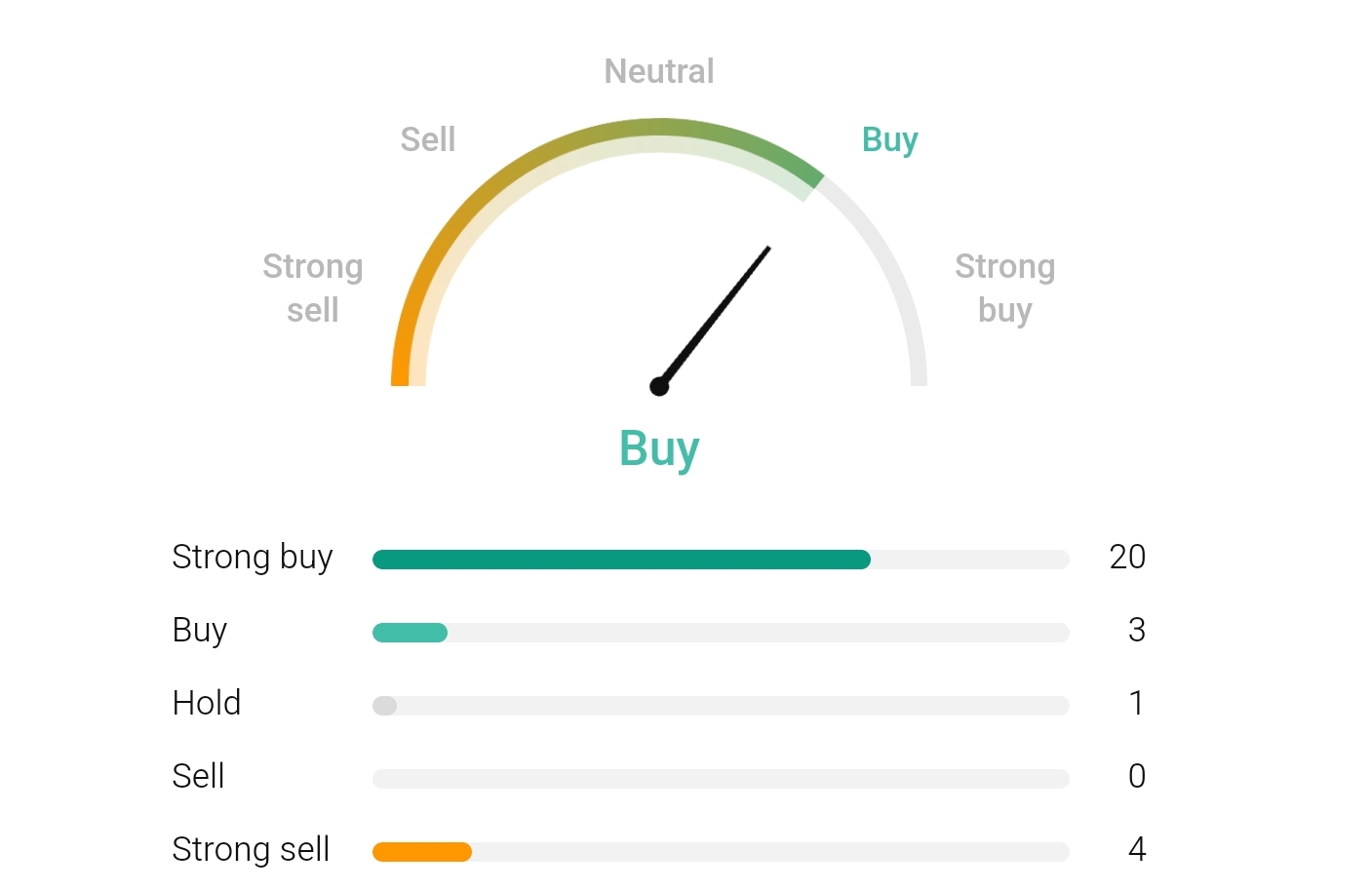Click the Strong sell count 4
Viewport: 1372px width, 891px height.
[x=1137, y=849]
